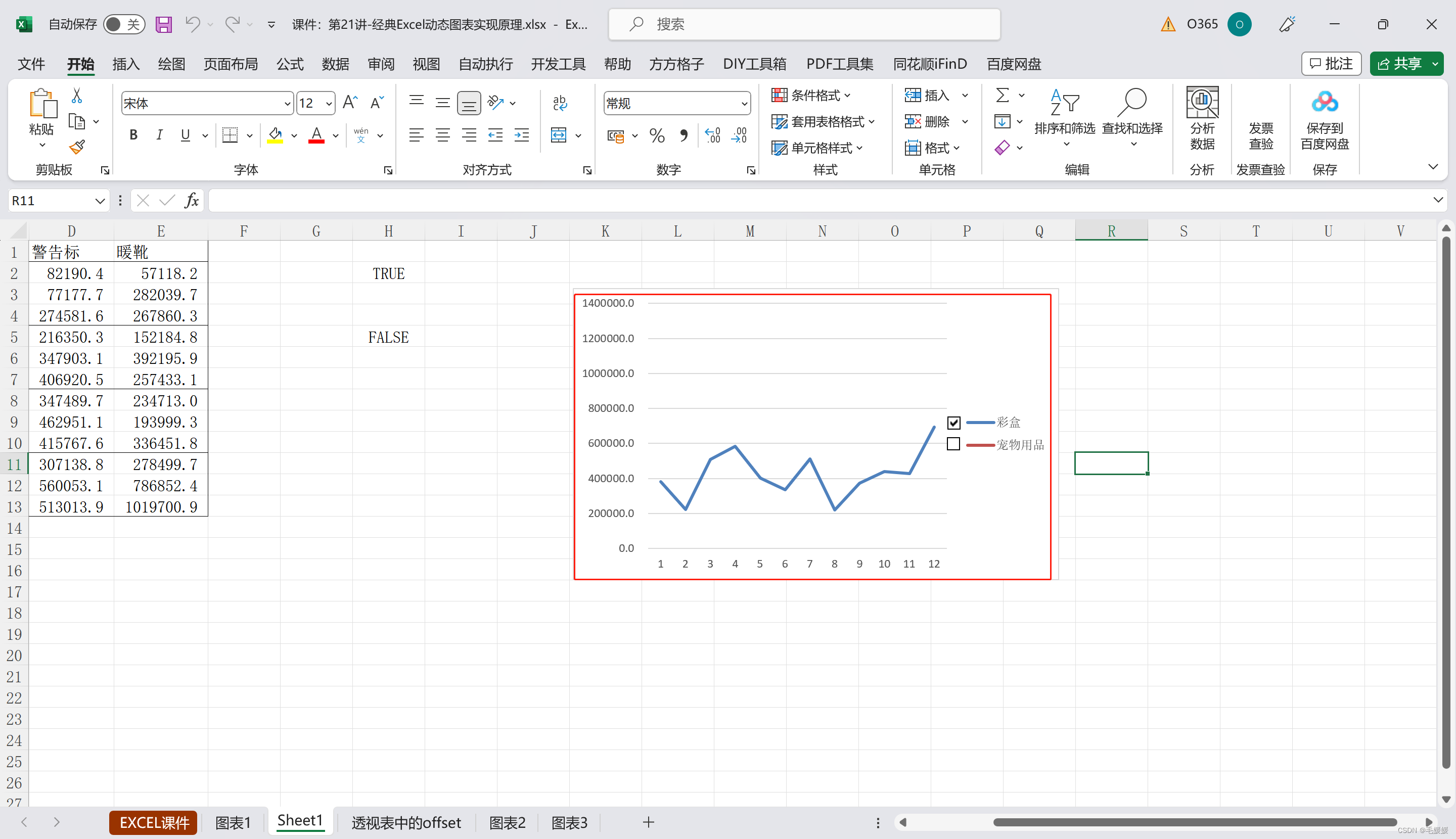The height and width of the screenshot is (839, 1456).
Task: Toggle Bold formatting
Action: (x=133, y=135)
